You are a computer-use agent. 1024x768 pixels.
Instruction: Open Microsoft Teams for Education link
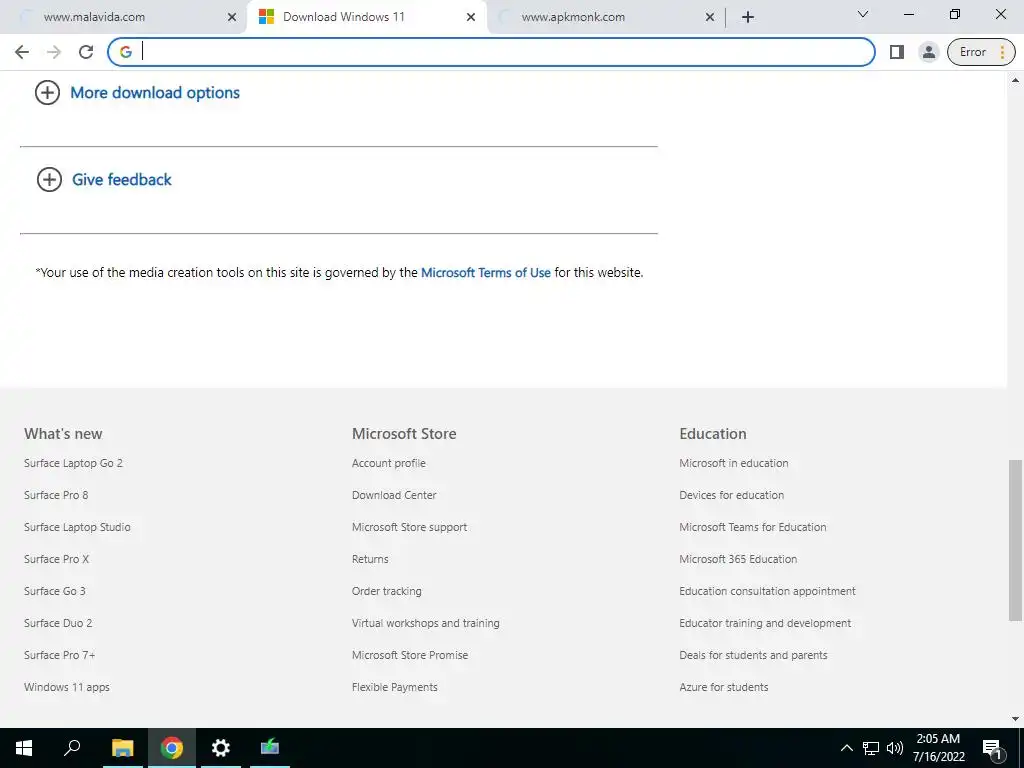click(x=752, y=527)
